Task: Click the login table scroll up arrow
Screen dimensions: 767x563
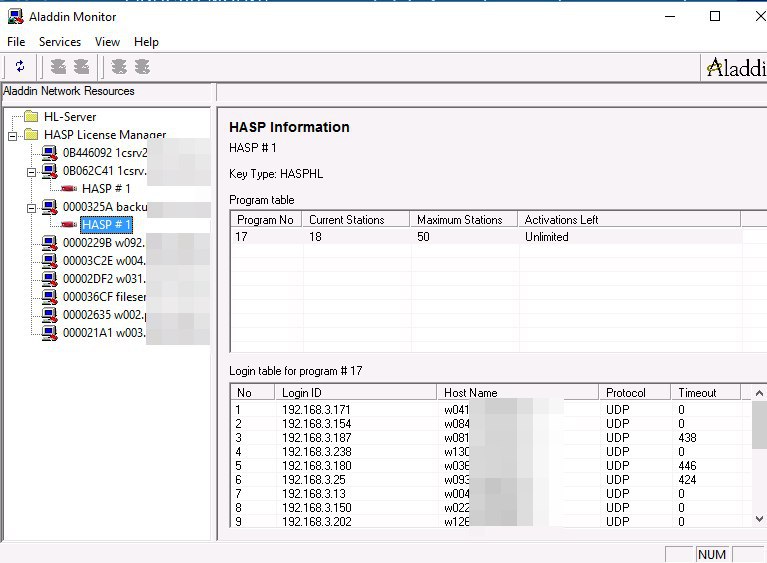Action: 759,393
